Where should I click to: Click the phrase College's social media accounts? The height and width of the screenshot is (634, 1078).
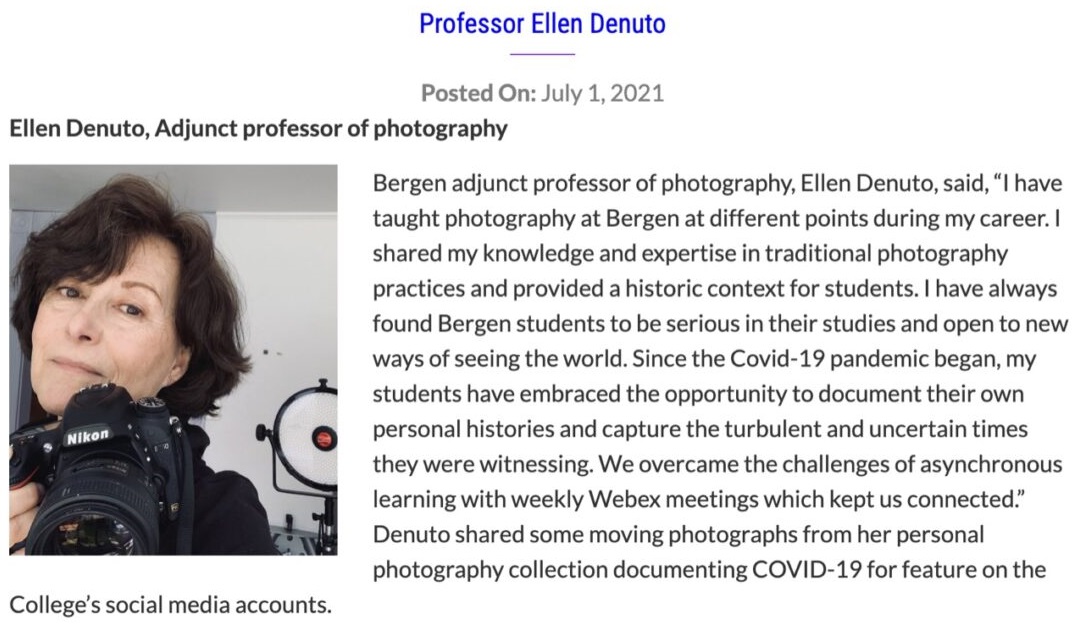coord(170,605)
